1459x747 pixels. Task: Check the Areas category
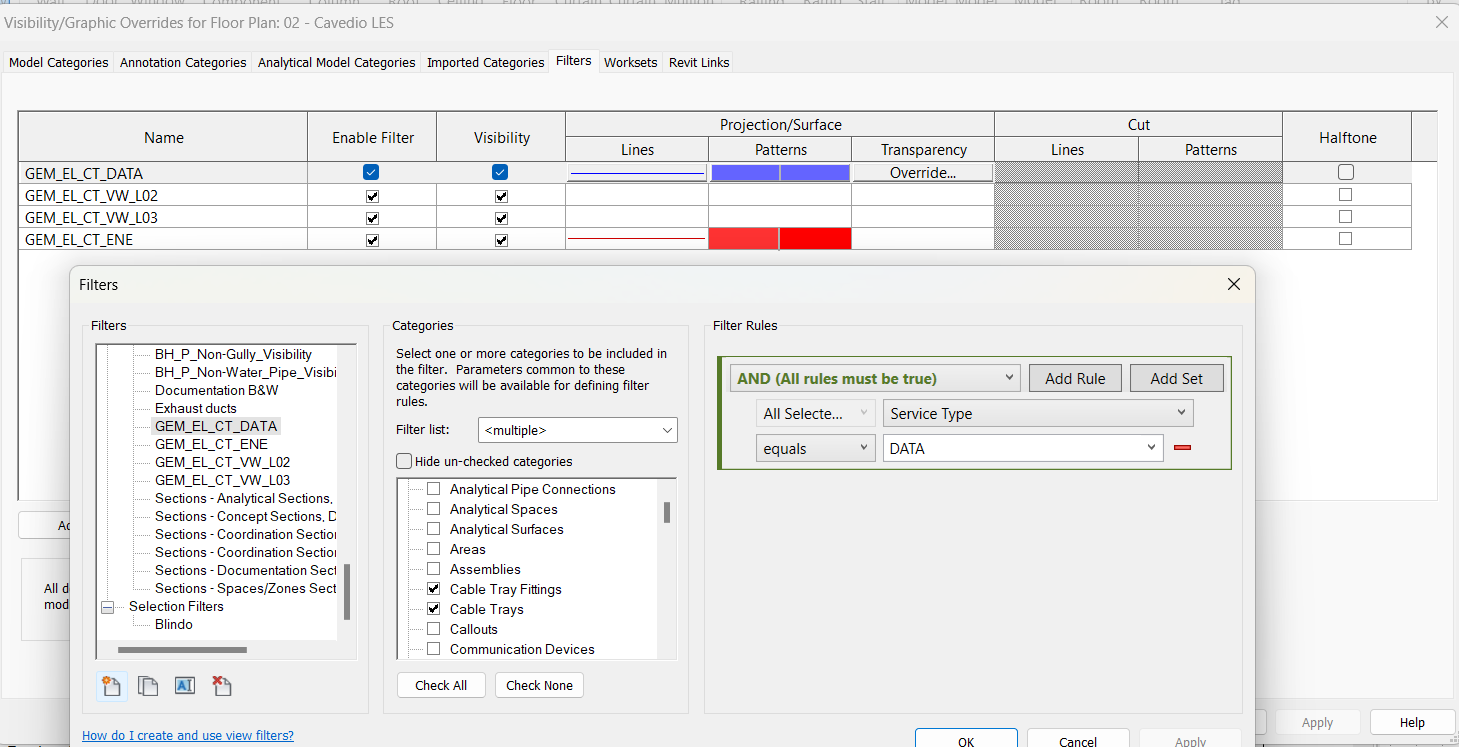433,549
